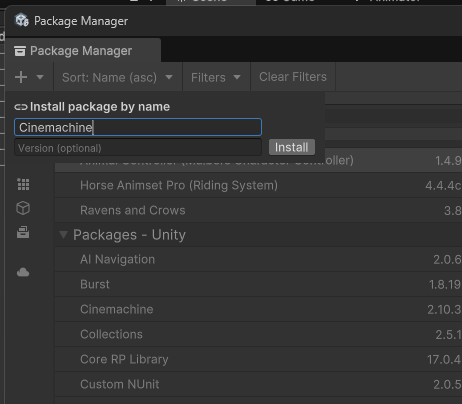
Task: Click the Package Manager window title icon
Action: [22, 20]
